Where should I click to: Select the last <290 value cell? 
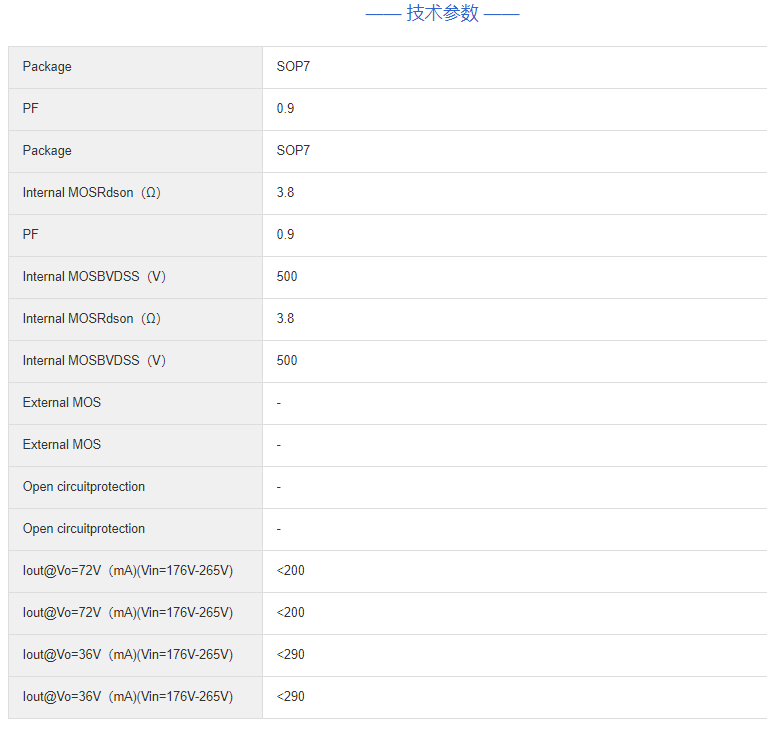click(291, 697)
